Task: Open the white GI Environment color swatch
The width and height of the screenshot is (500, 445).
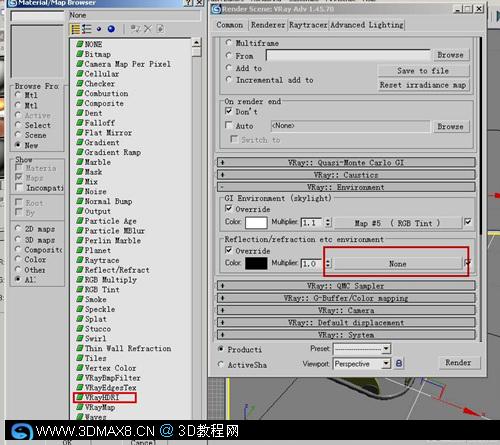Action: pos(256,223)
